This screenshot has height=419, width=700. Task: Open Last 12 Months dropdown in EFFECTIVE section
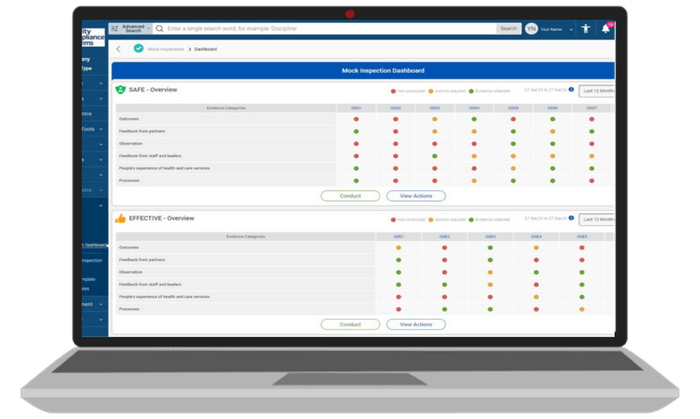click(x=597, y=218)
